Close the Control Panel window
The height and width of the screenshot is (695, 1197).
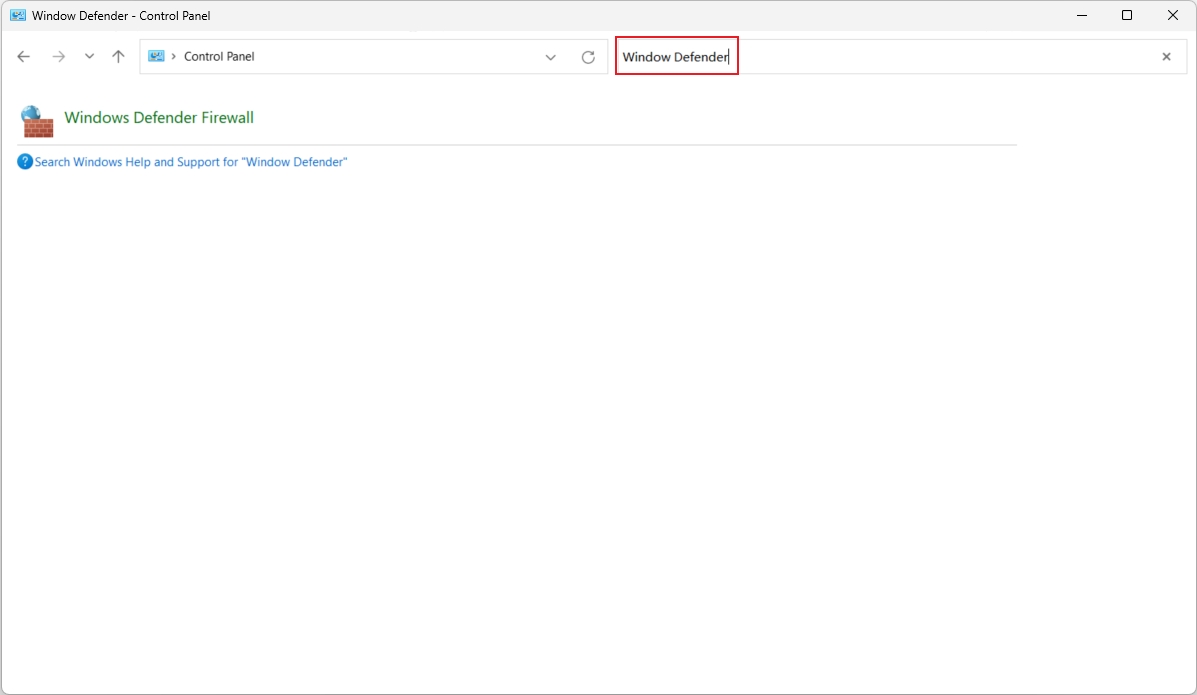click(x=1173, y=15)
